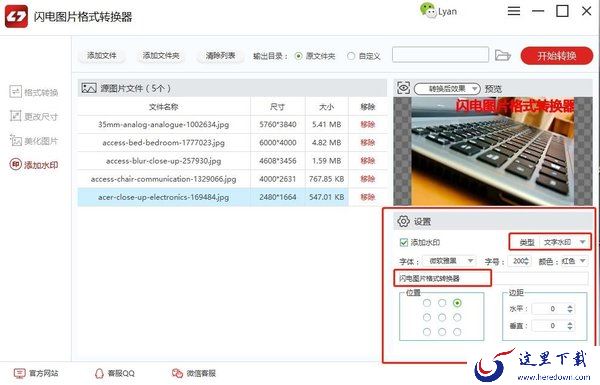Click the 微信客服 chat icon

click(177, 373)
